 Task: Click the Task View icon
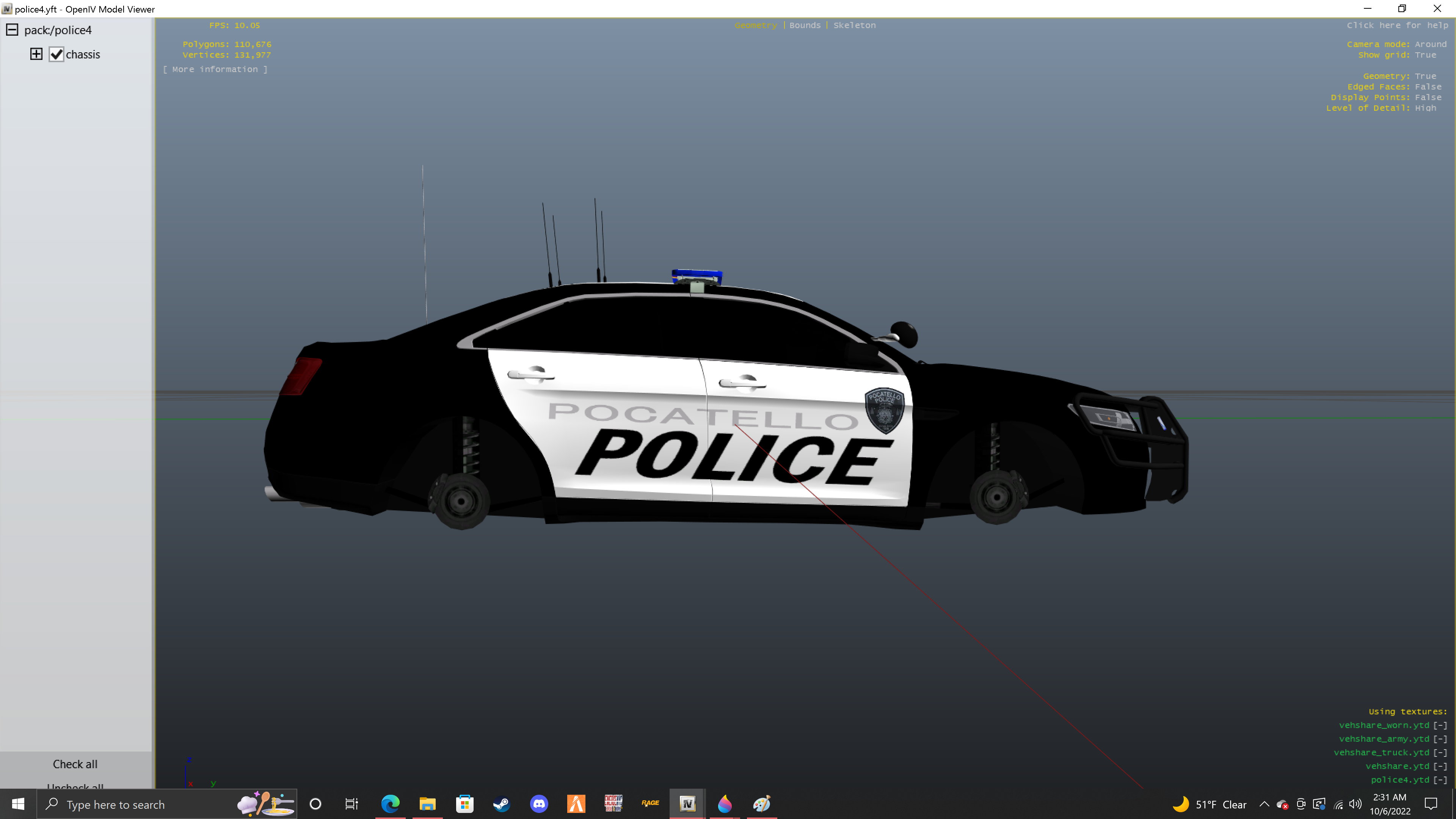[x=351, y=804]
